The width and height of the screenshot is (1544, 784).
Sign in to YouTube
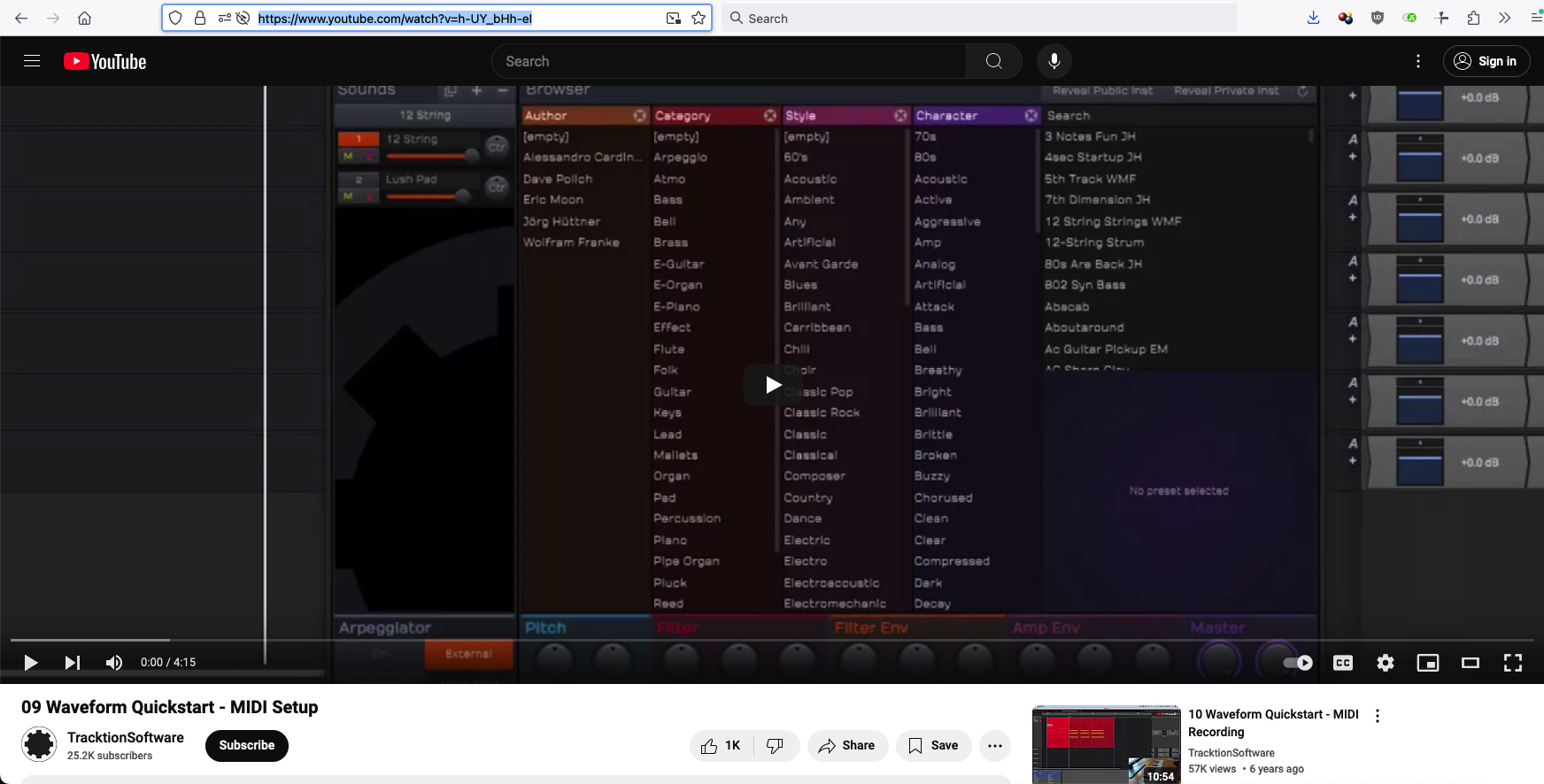tap(1486, 61)
